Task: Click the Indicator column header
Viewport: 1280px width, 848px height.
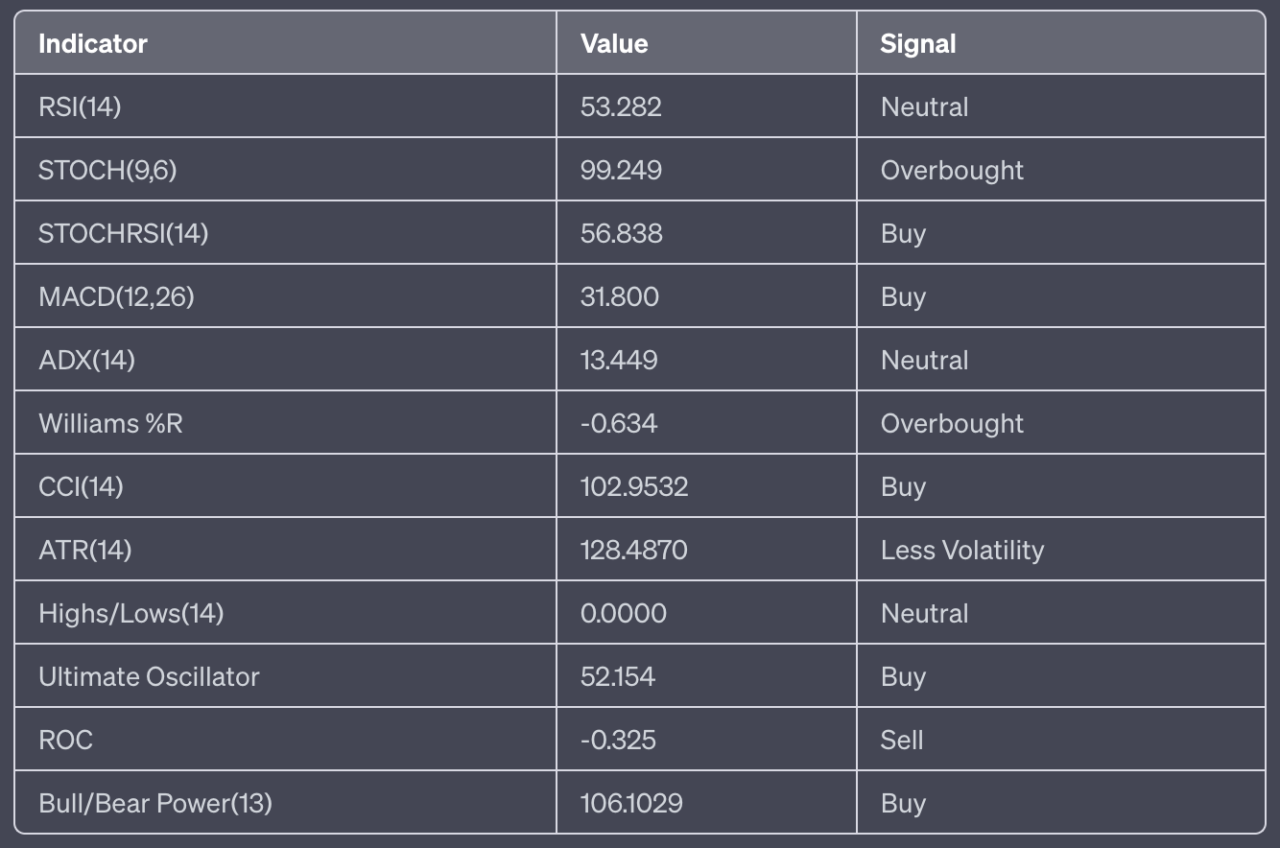Action: coord(93,44)
